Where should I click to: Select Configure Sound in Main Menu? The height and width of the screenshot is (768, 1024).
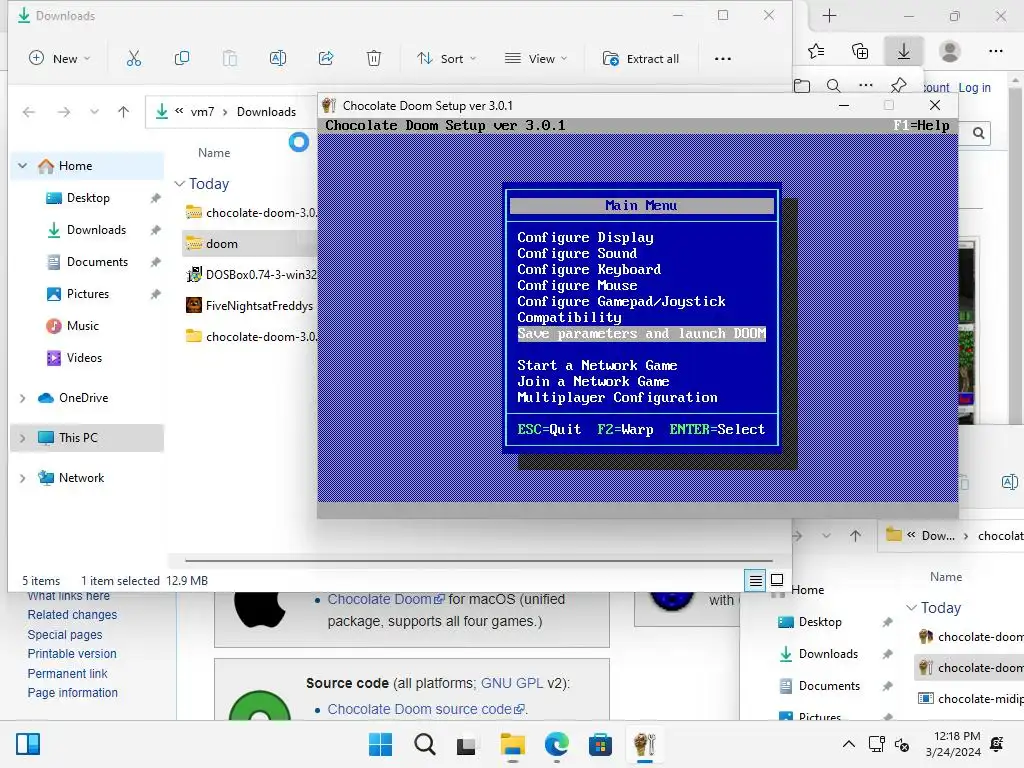click(577, 253)
